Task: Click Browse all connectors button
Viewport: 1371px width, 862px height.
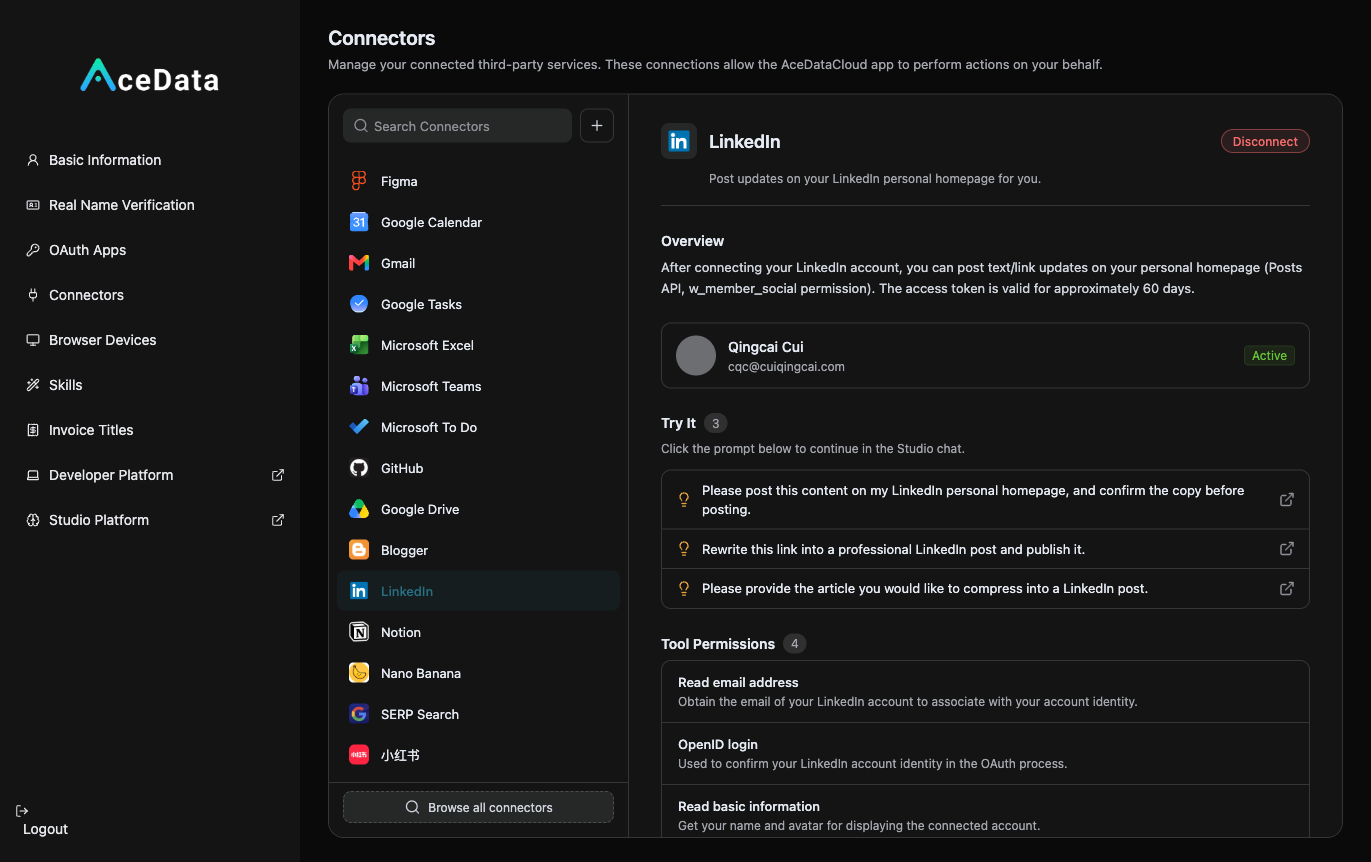Action: click(x=478, y=807)
